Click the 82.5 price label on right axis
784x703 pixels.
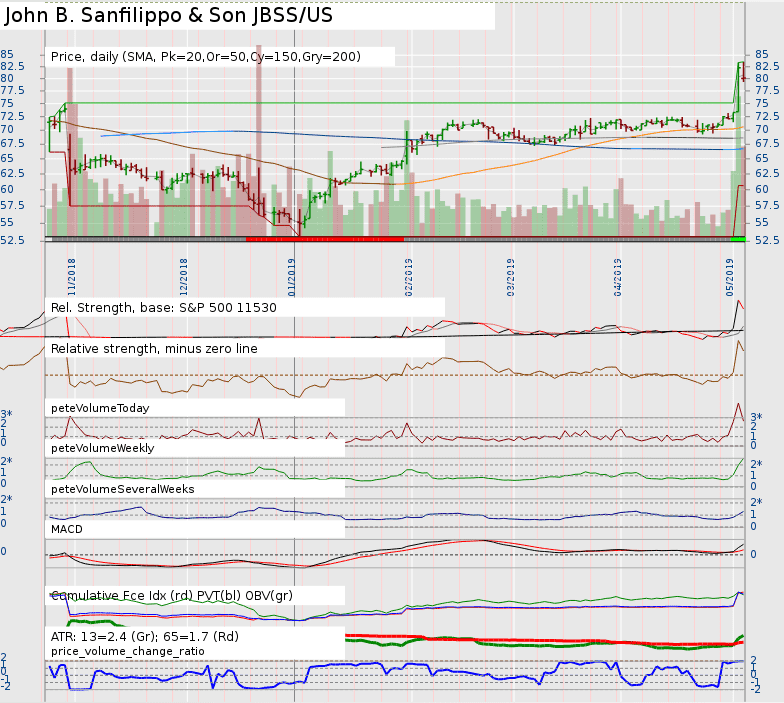[x=767, y=66]
